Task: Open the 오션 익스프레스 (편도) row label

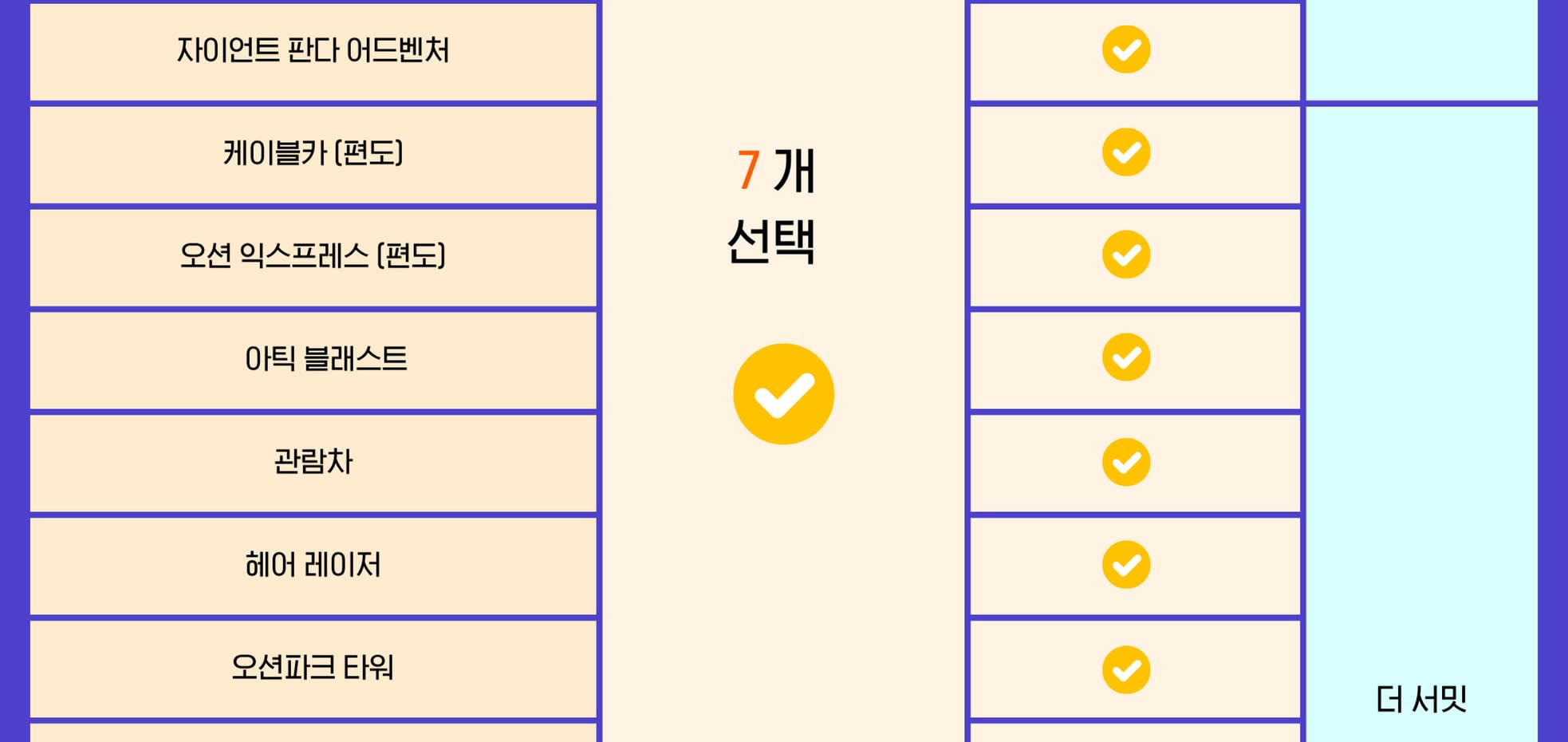Action: tap(313, 256)
